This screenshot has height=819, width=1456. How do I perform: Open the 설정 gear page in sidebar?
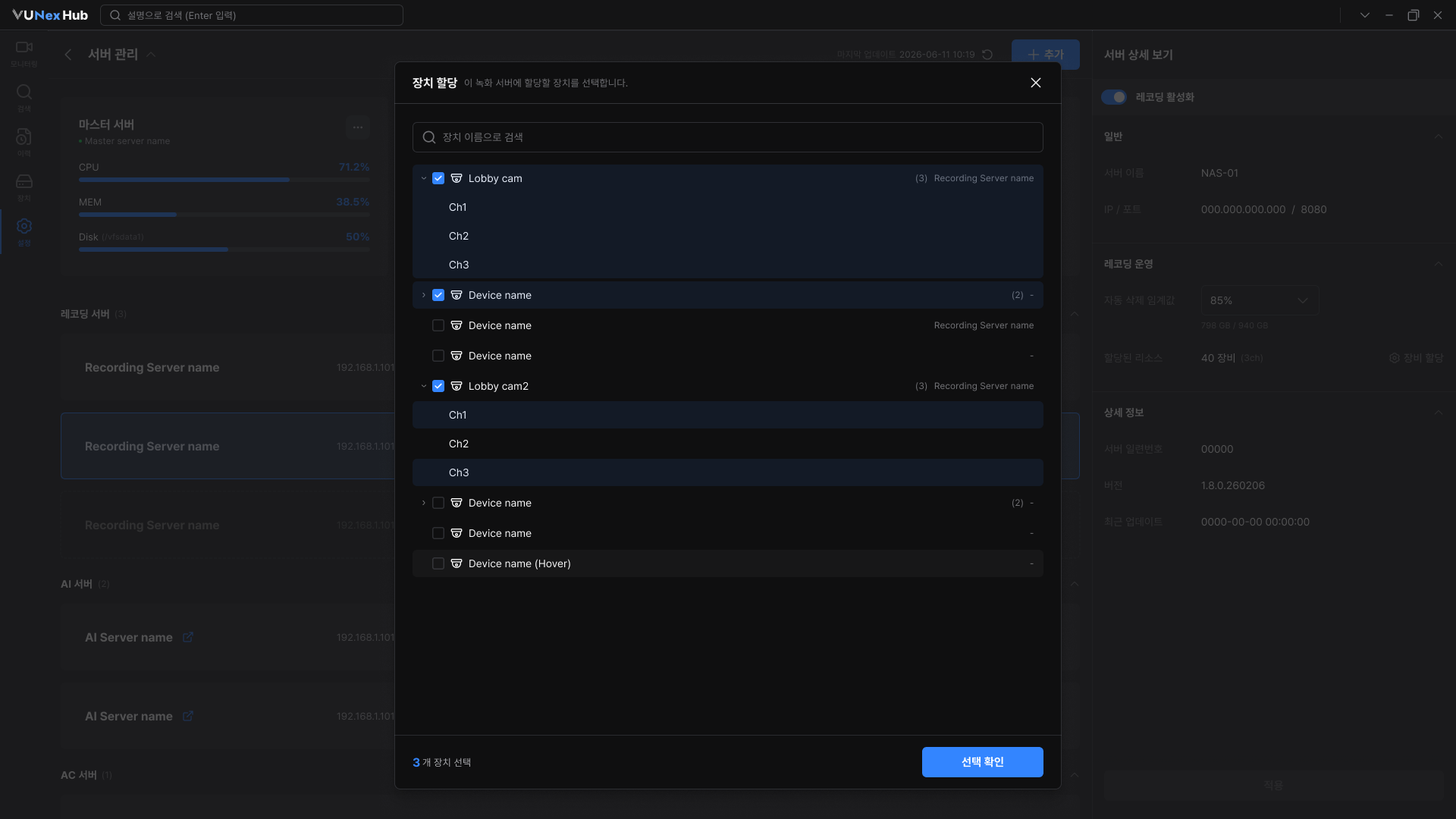(24, 232)
